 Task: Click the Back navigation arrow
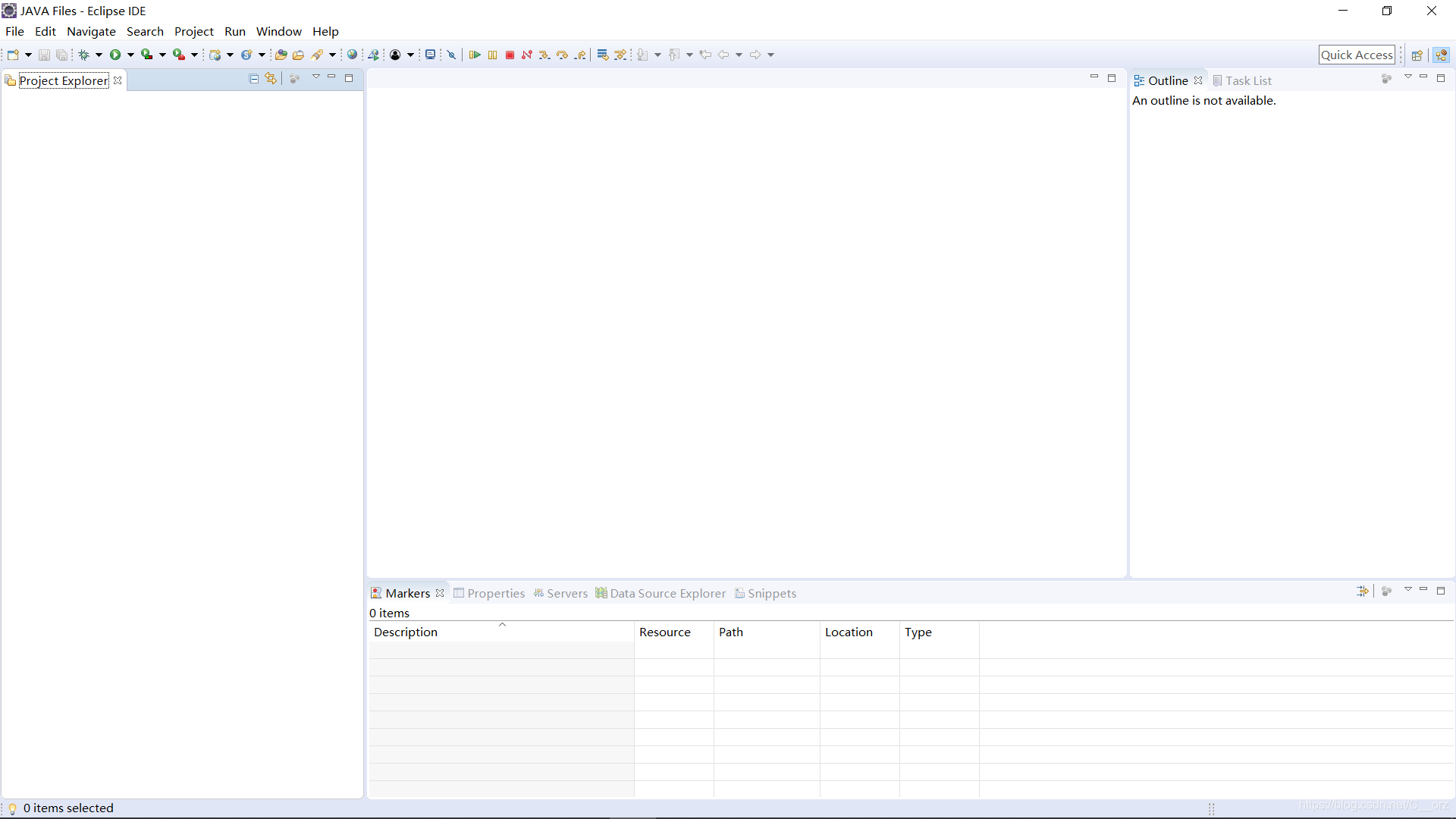click(723, 55)
